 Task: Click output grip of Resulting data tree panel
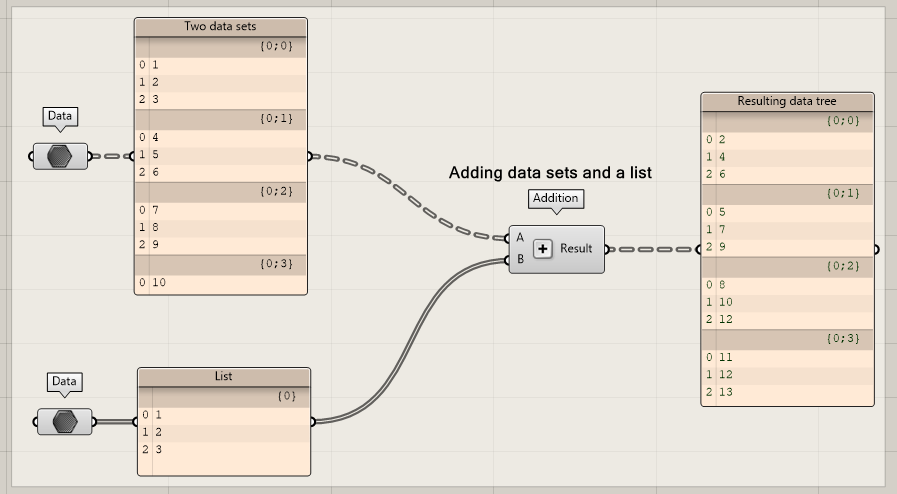877,249
